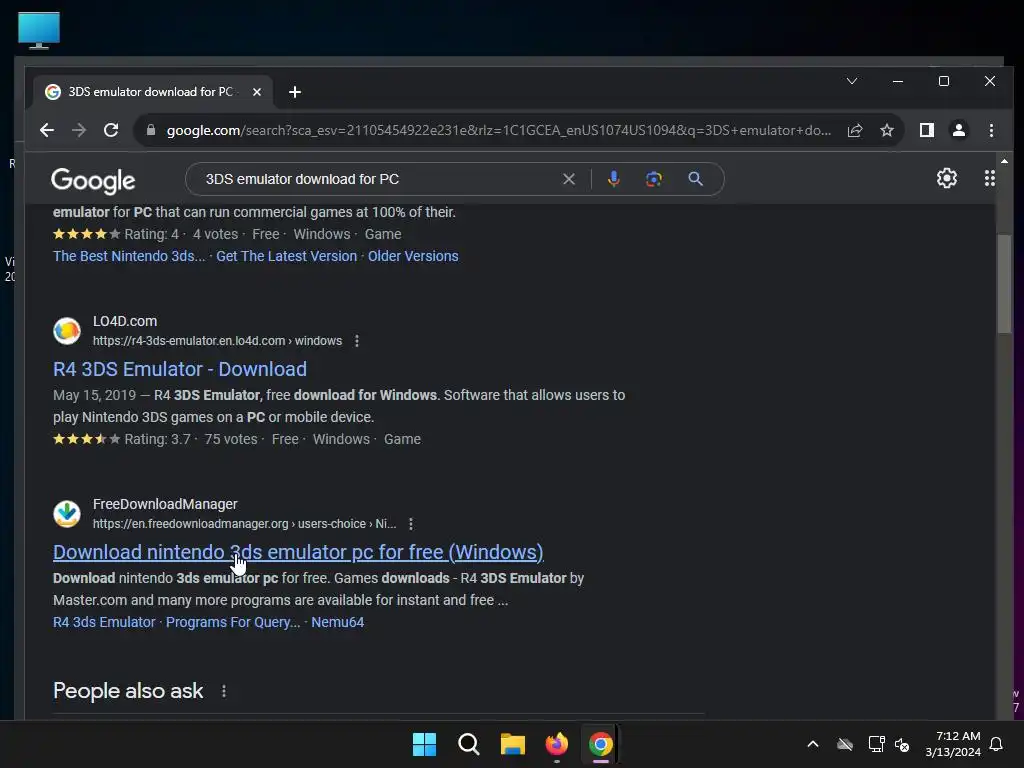
Task: Close the 3DS emulator download tab
Action: pyautogui.click(x=257, y=92)
